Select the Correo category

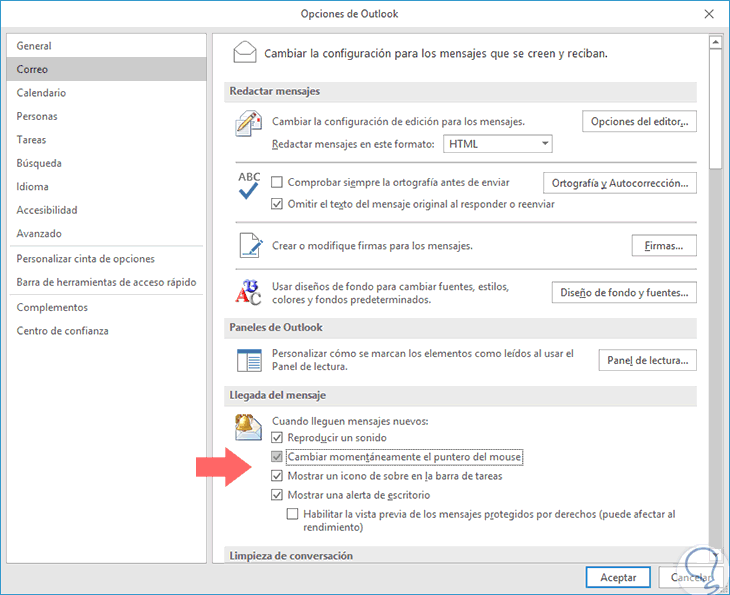click(x=106, y=69)
